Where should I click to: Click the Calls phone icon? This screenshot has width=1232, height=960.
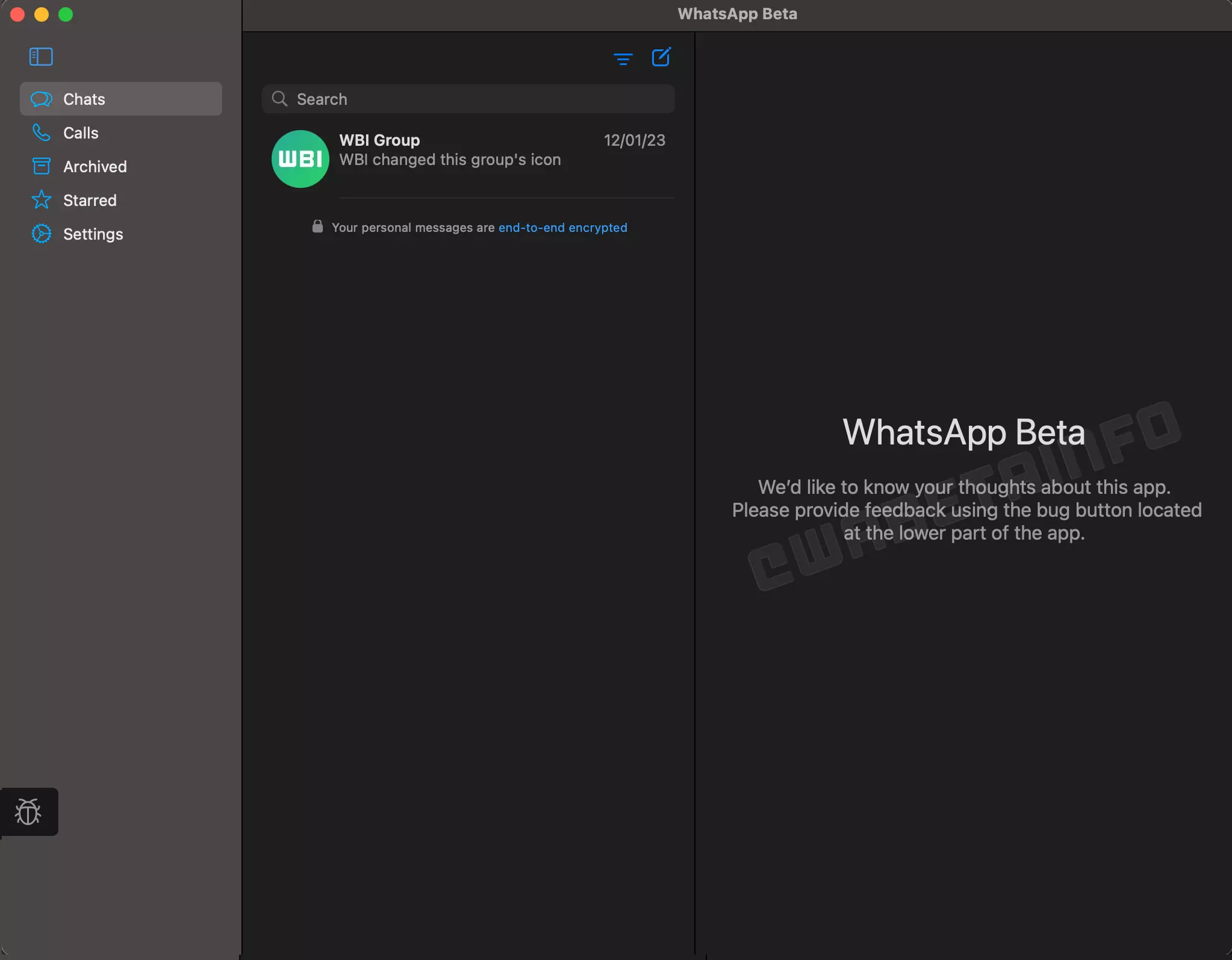(42, 132)
